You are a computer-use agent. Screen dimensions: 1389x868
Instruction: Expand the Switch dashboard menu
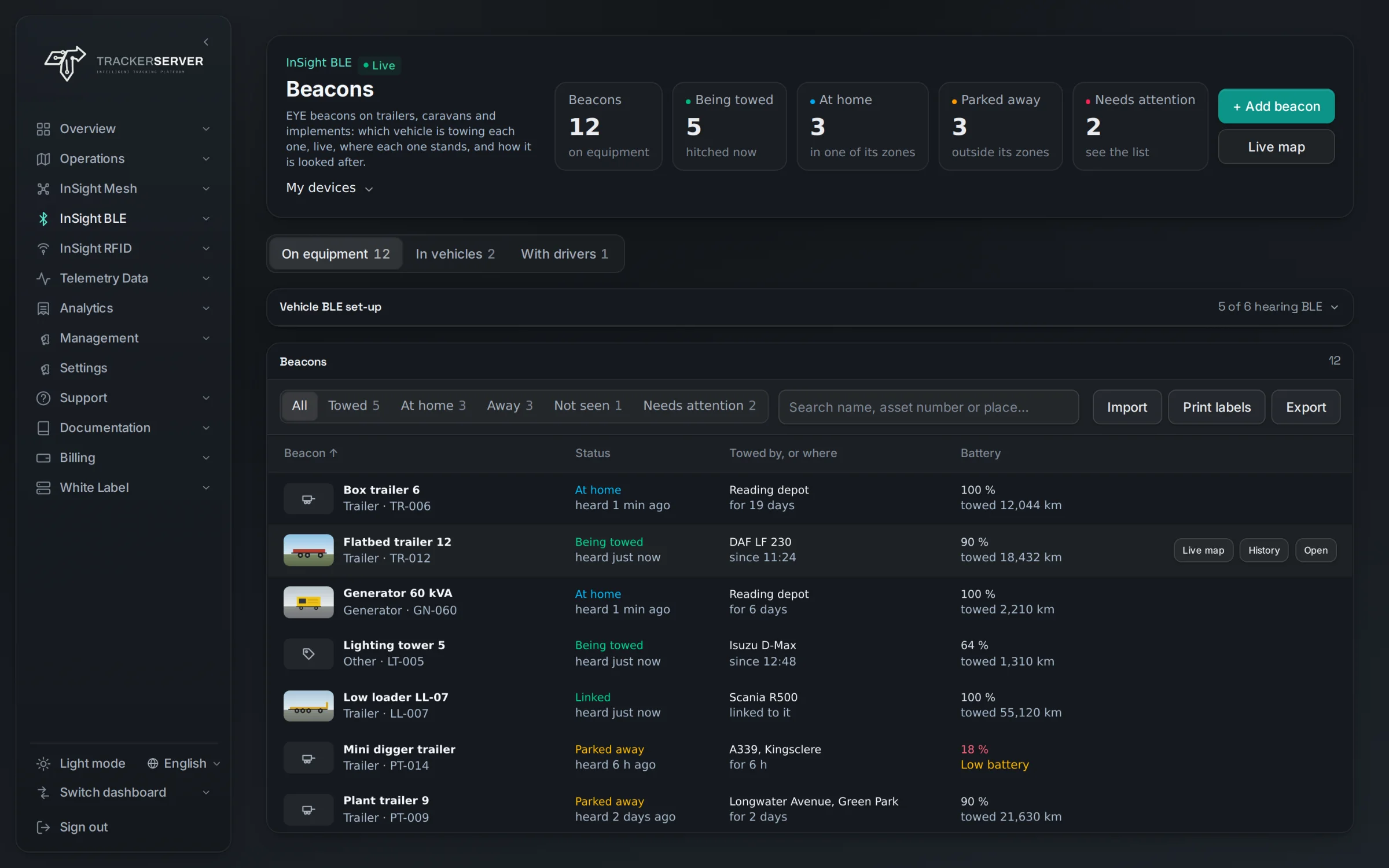tap(123, 792)
